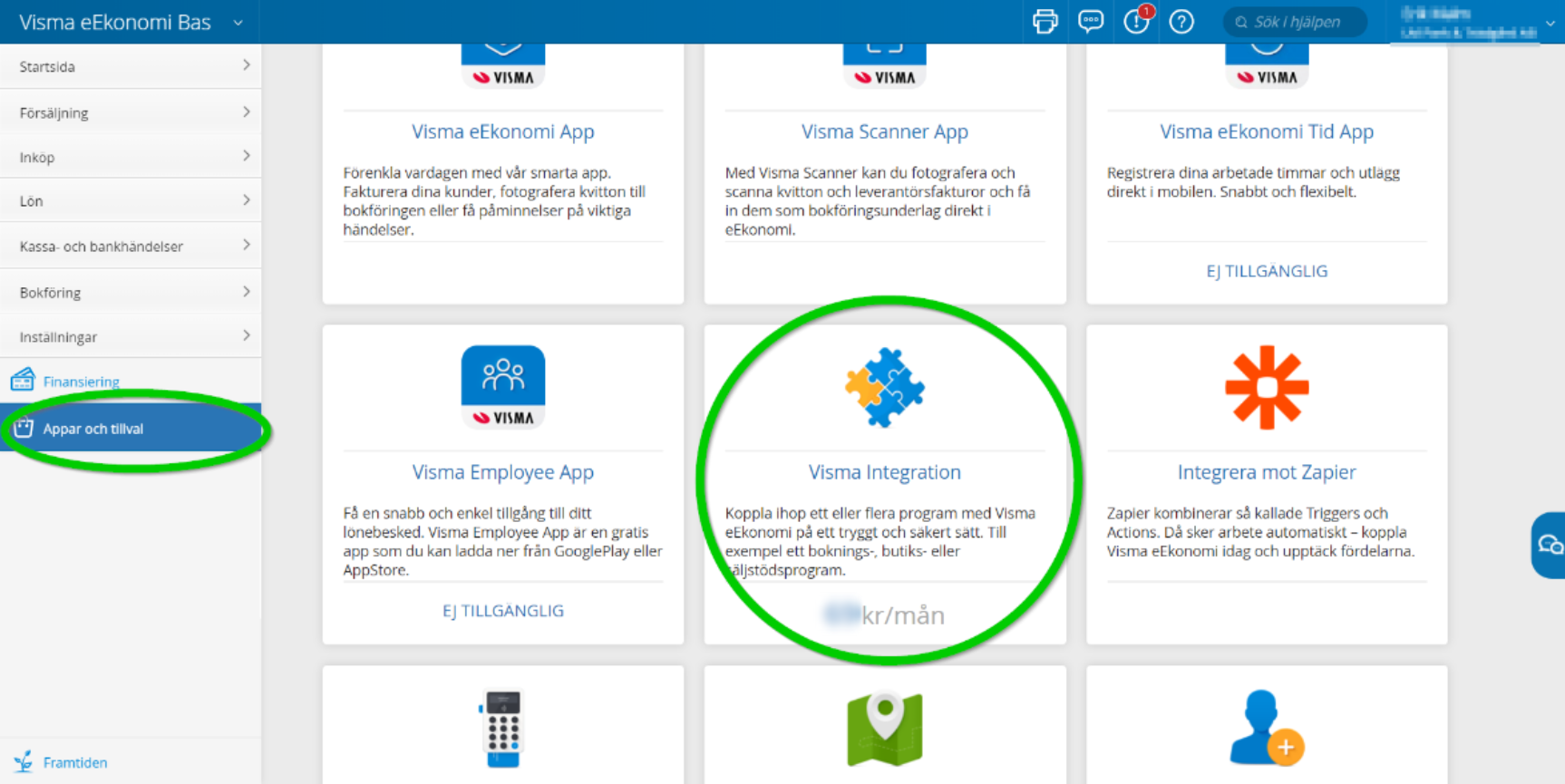Expand the Startsida chevron

247,65
